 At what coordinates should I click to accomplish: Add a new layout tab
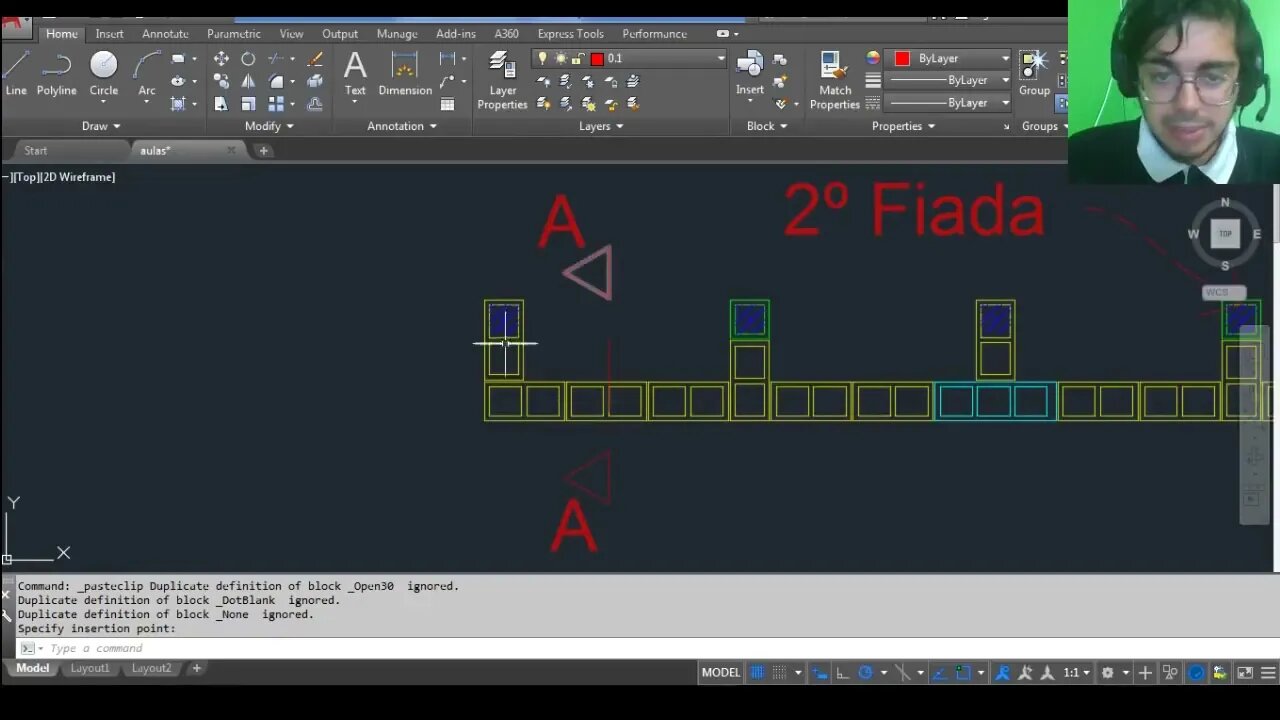click(197, 668)
